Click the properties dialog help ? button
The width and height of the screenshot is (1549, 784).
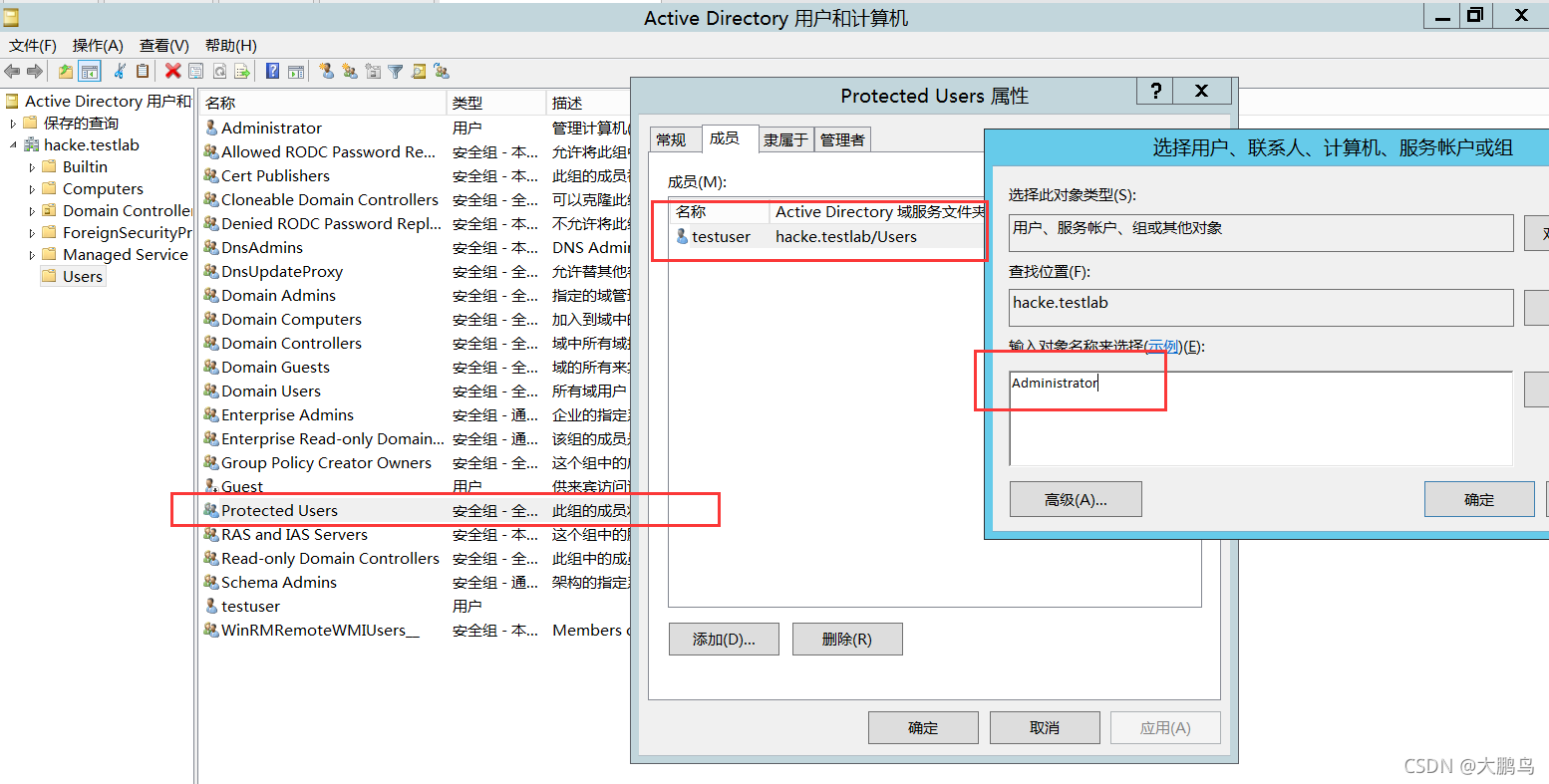[x=1155, y=91]
